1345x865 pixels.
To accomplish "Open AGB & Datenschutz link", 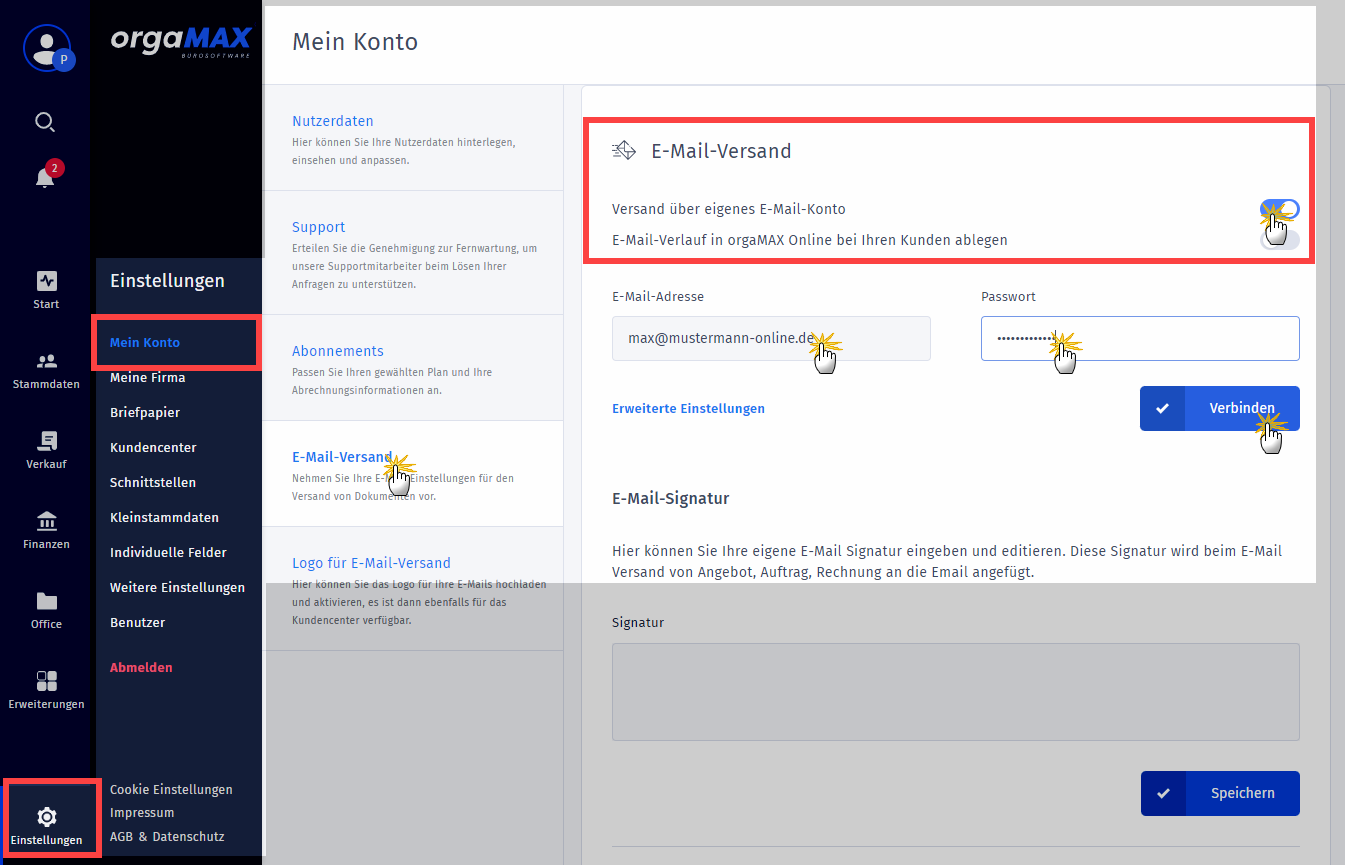I will click(167, 836).
